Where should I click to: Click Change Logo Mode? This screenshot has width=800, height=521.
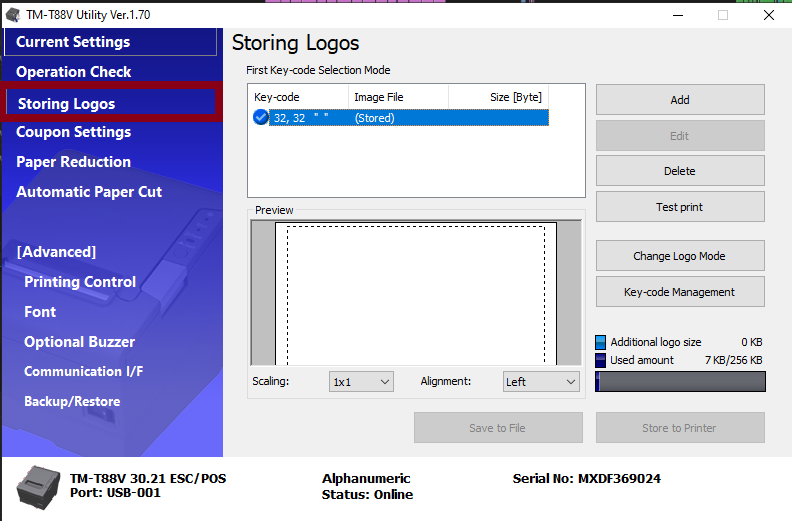680,256
